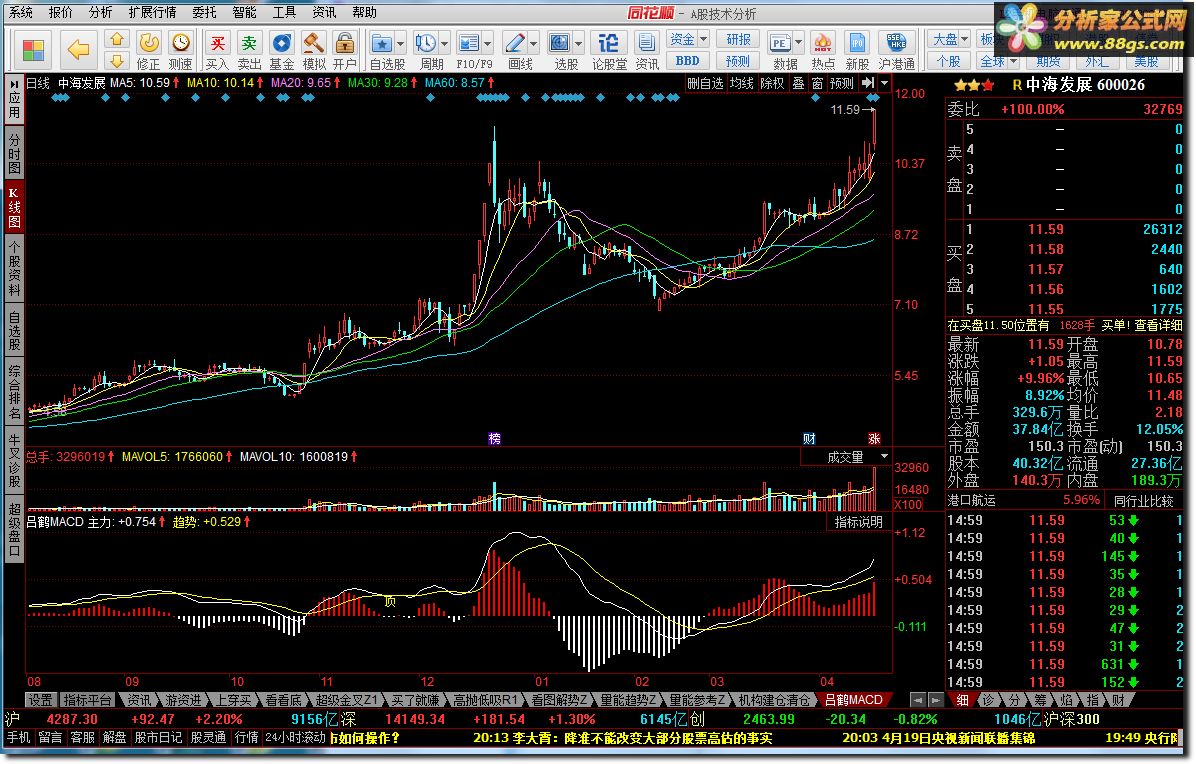Expand the 画线 dropdown arrow
This screenshot has width=1196, height=764.
(533, 43)
